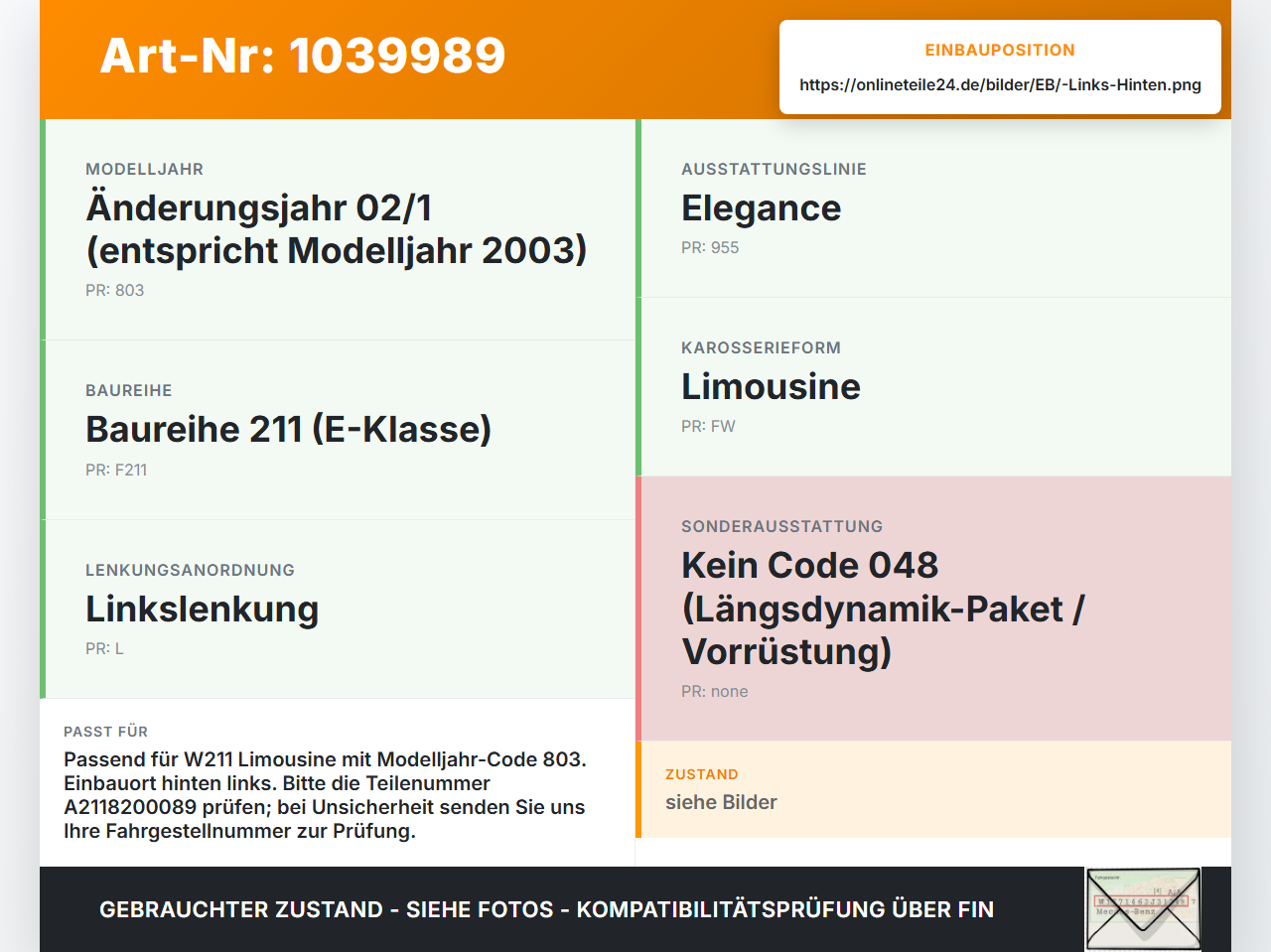Viewport: 1271px width, 952px height.
Task: Click the envelope thumbnail image in footer
Action: pos(1143,909)
